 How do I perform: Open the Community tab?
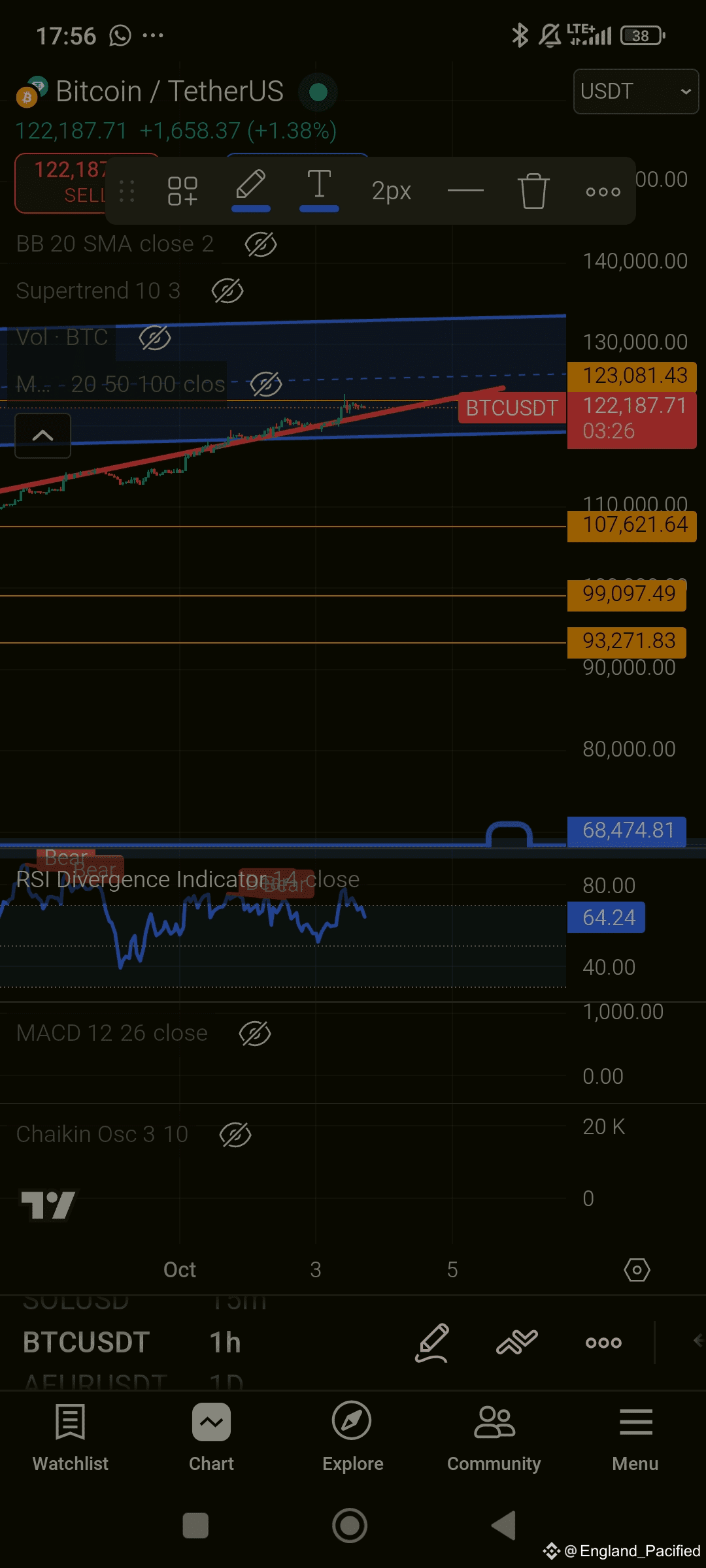tap(494, 1437)
